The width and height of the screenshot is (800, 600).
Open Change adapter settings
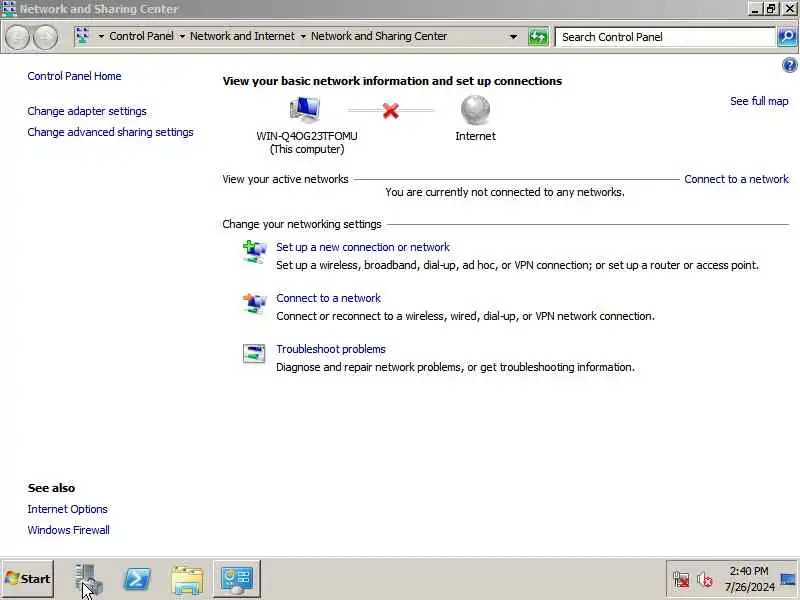(87, 111)
